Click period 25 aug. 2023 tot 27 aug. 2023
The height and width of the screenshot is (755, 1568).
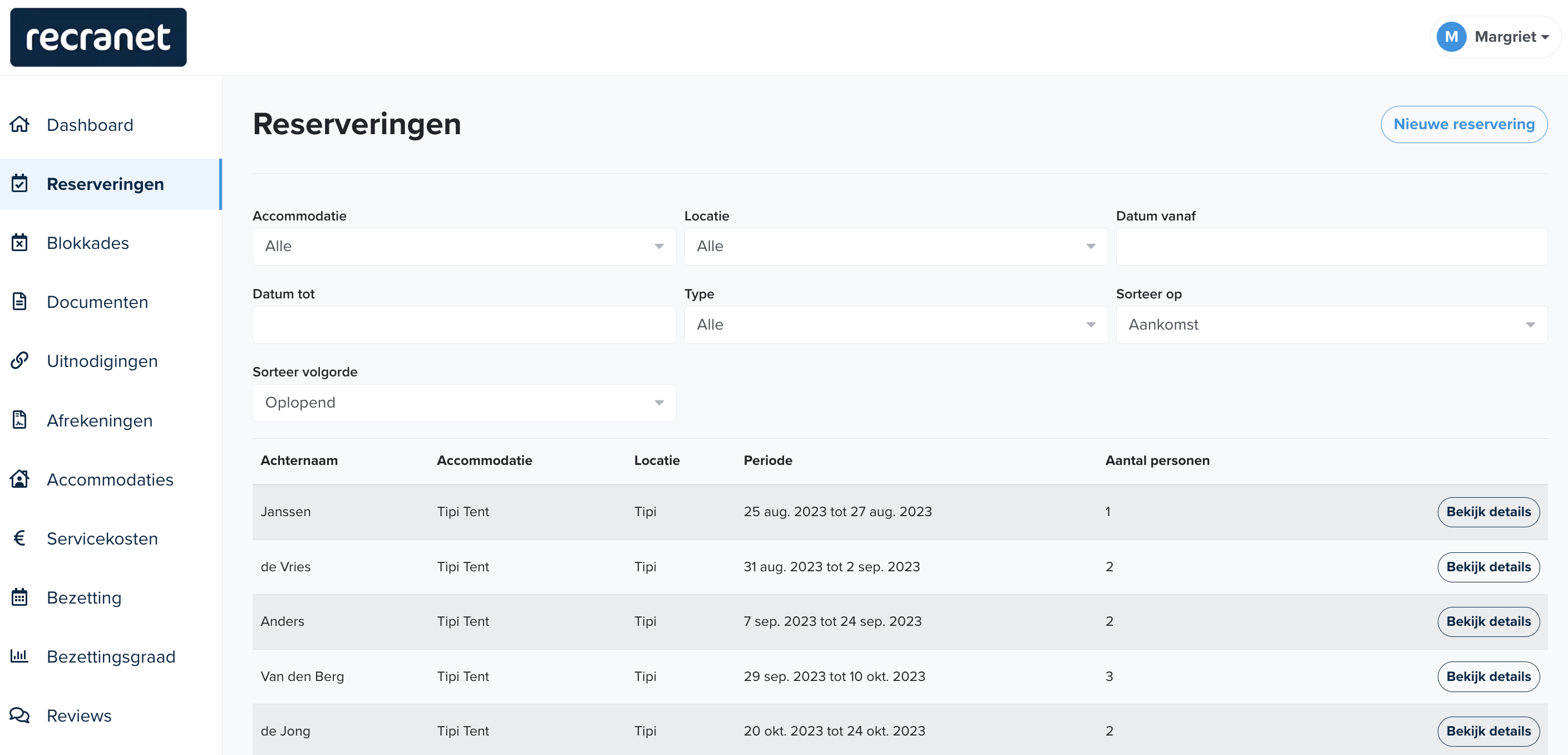(x=837, y=512)
